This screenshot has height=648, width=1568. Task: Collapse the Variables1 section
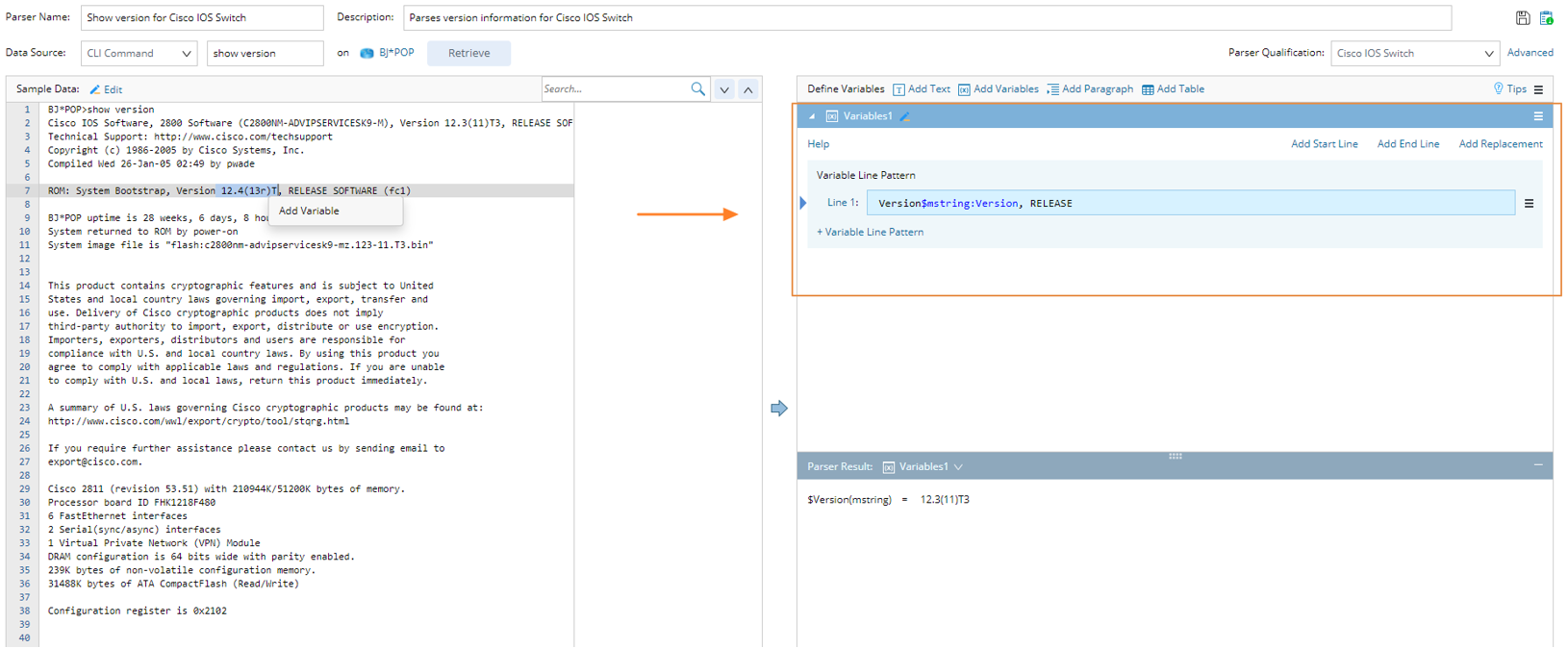812,116
